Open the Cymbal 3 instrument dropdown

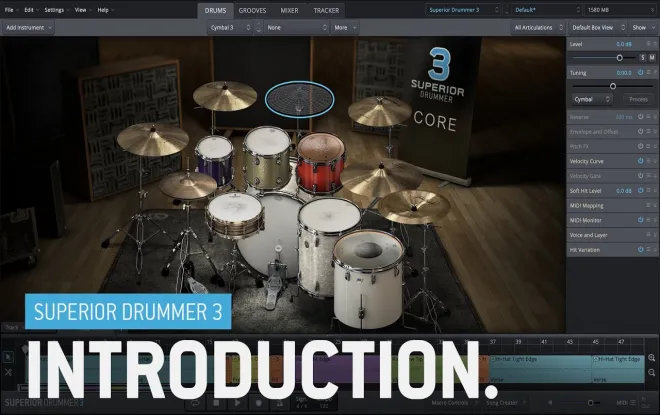pos(230,28)
